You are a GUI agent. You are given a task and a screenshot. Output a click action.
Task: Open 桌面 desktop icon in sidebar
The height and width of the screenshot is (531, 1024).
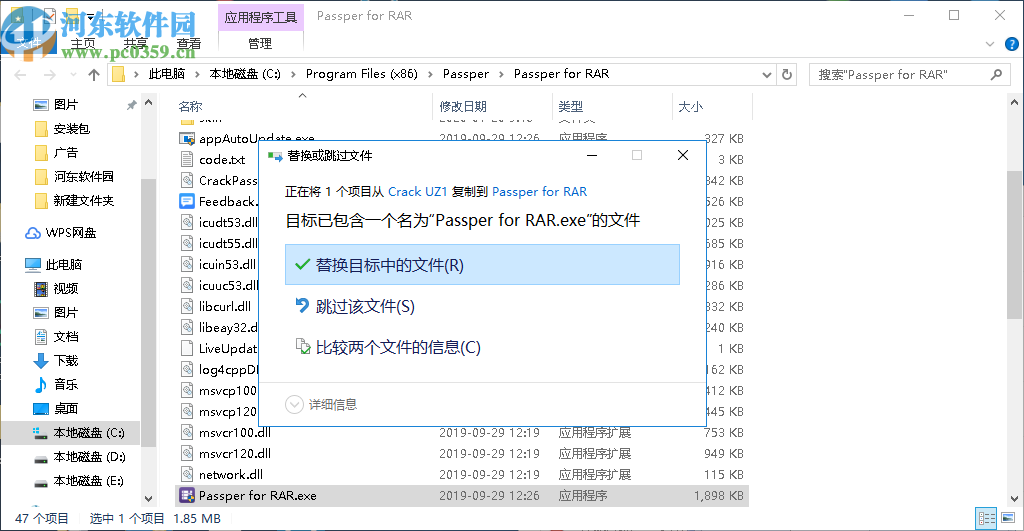(x=40, y=409)
